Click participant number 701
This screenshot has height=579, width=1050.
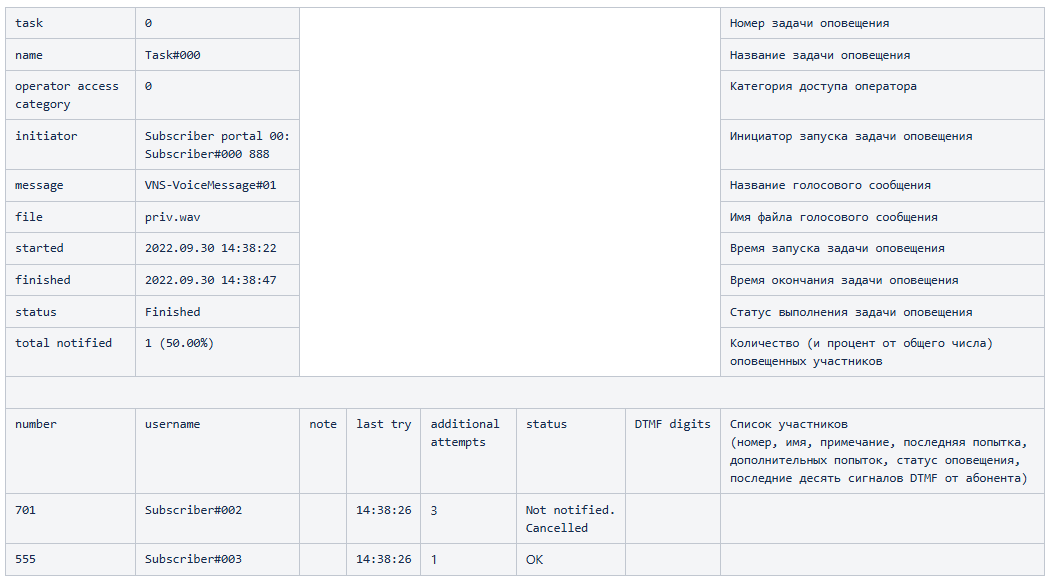tap(25, 510)
